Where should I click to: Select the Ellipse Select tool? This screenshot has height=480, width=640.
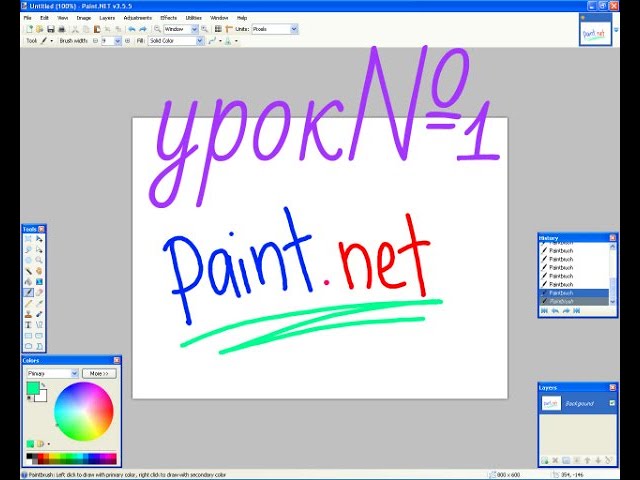pos(28,260)
